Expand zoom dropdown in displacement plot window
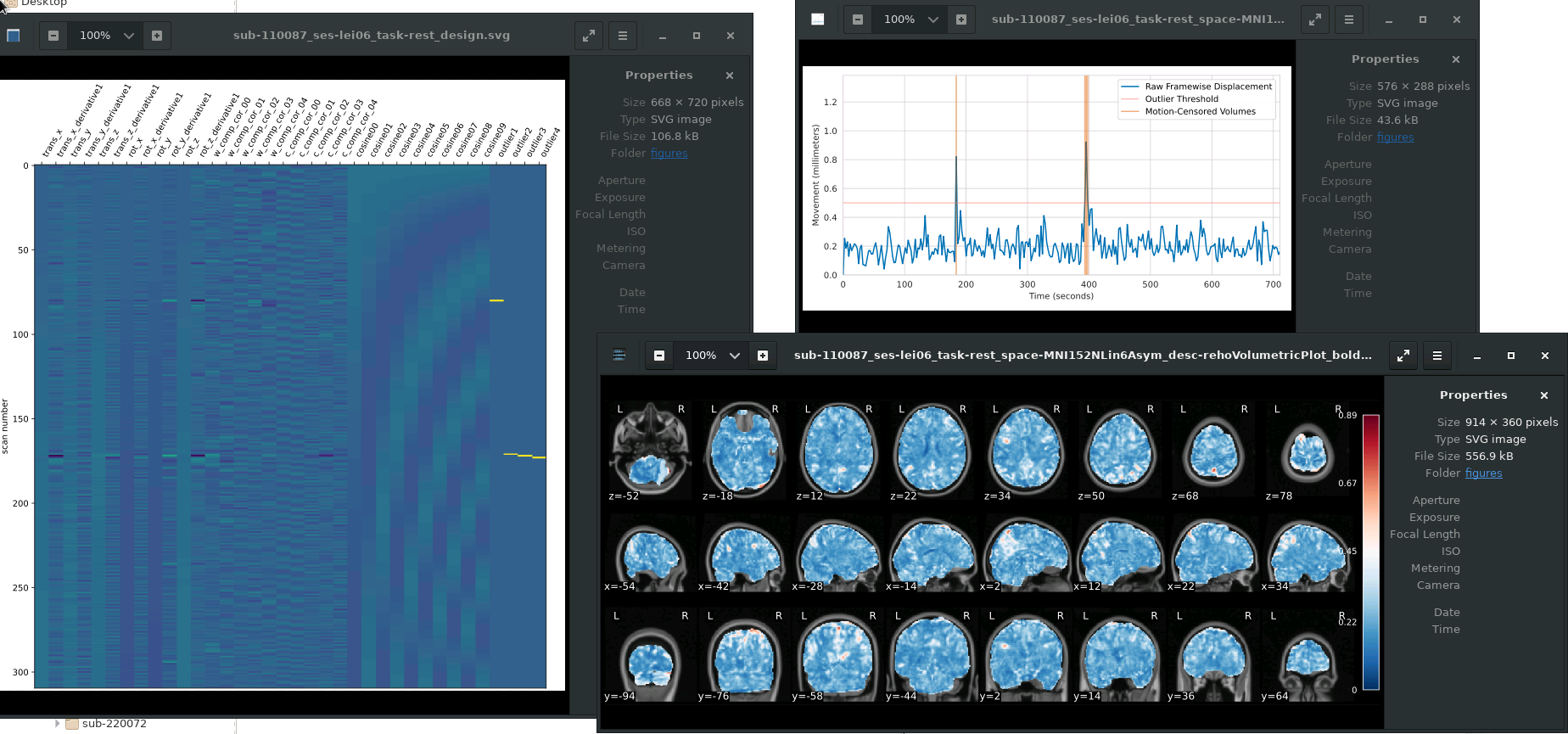 pyautogui.click(x=933, y=20)
